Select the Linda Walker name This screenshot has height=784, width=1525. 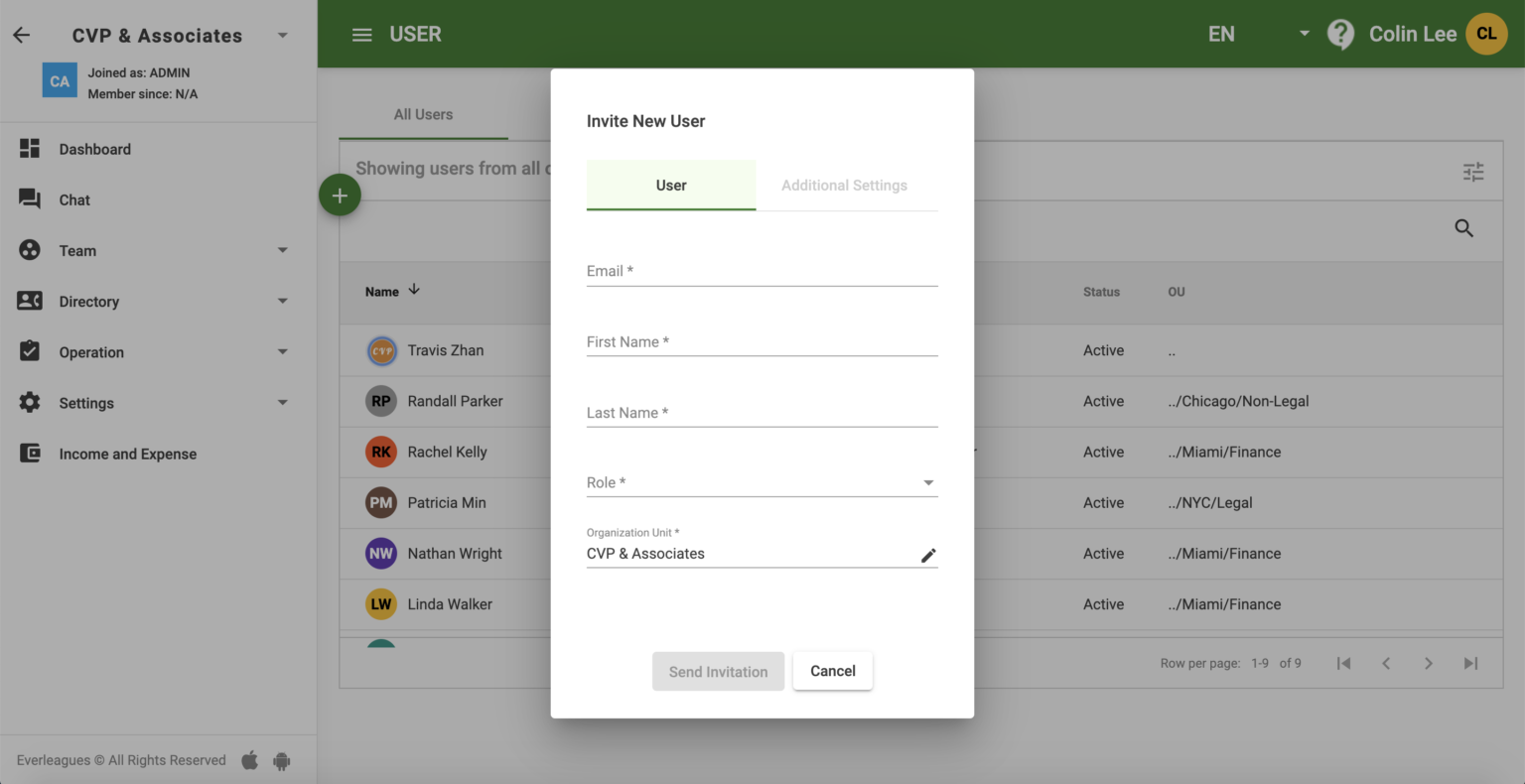pos(450,603)
